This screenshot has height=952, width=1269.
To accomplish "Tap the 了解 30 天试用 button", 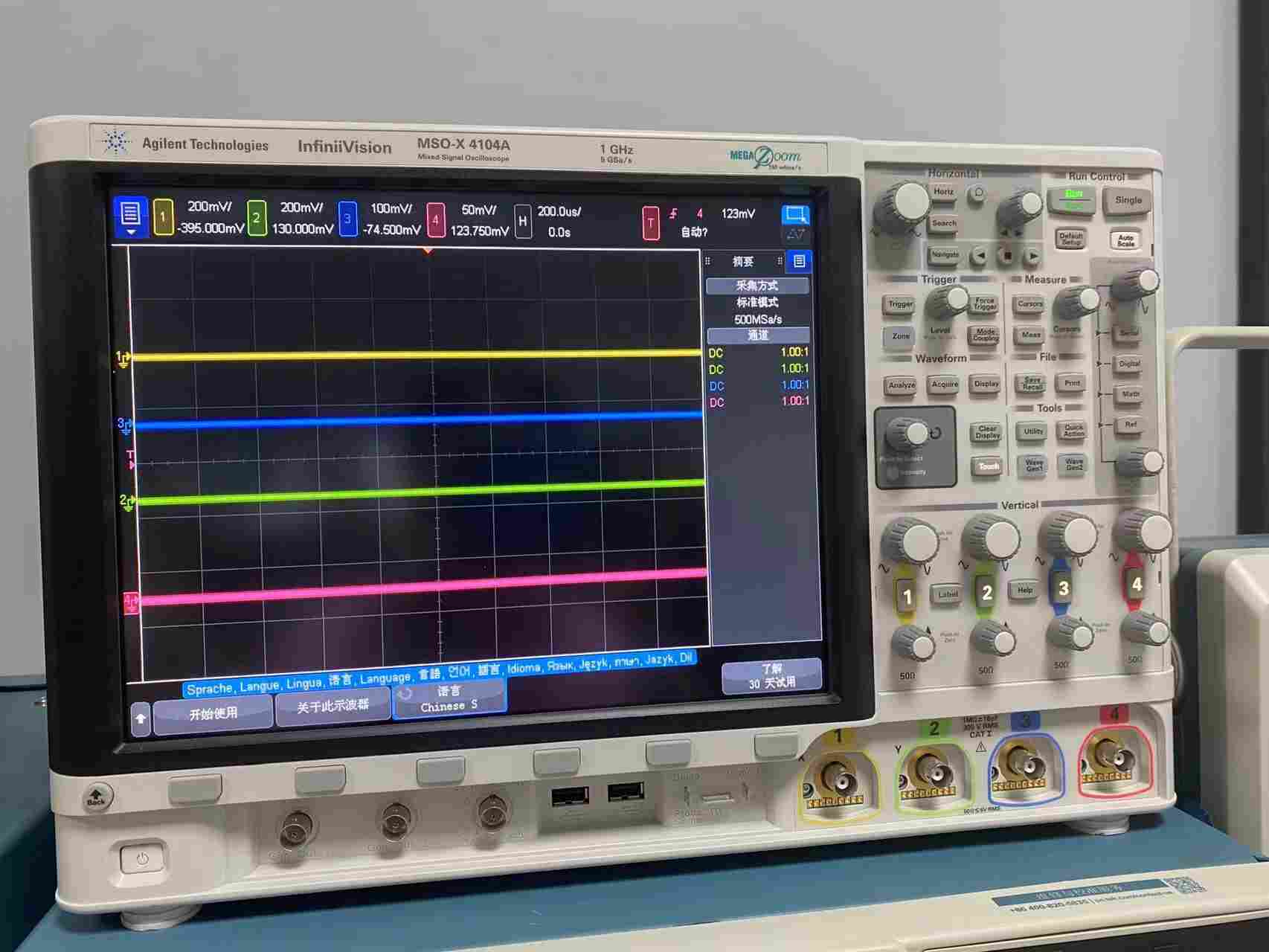I will [771, 676].
